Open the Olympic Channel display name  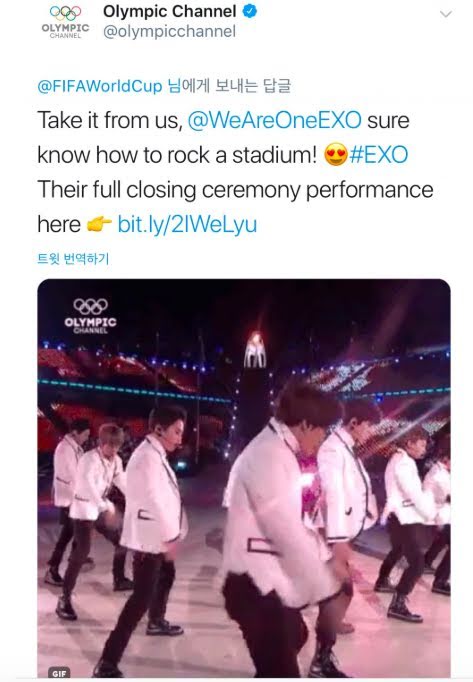170,12
